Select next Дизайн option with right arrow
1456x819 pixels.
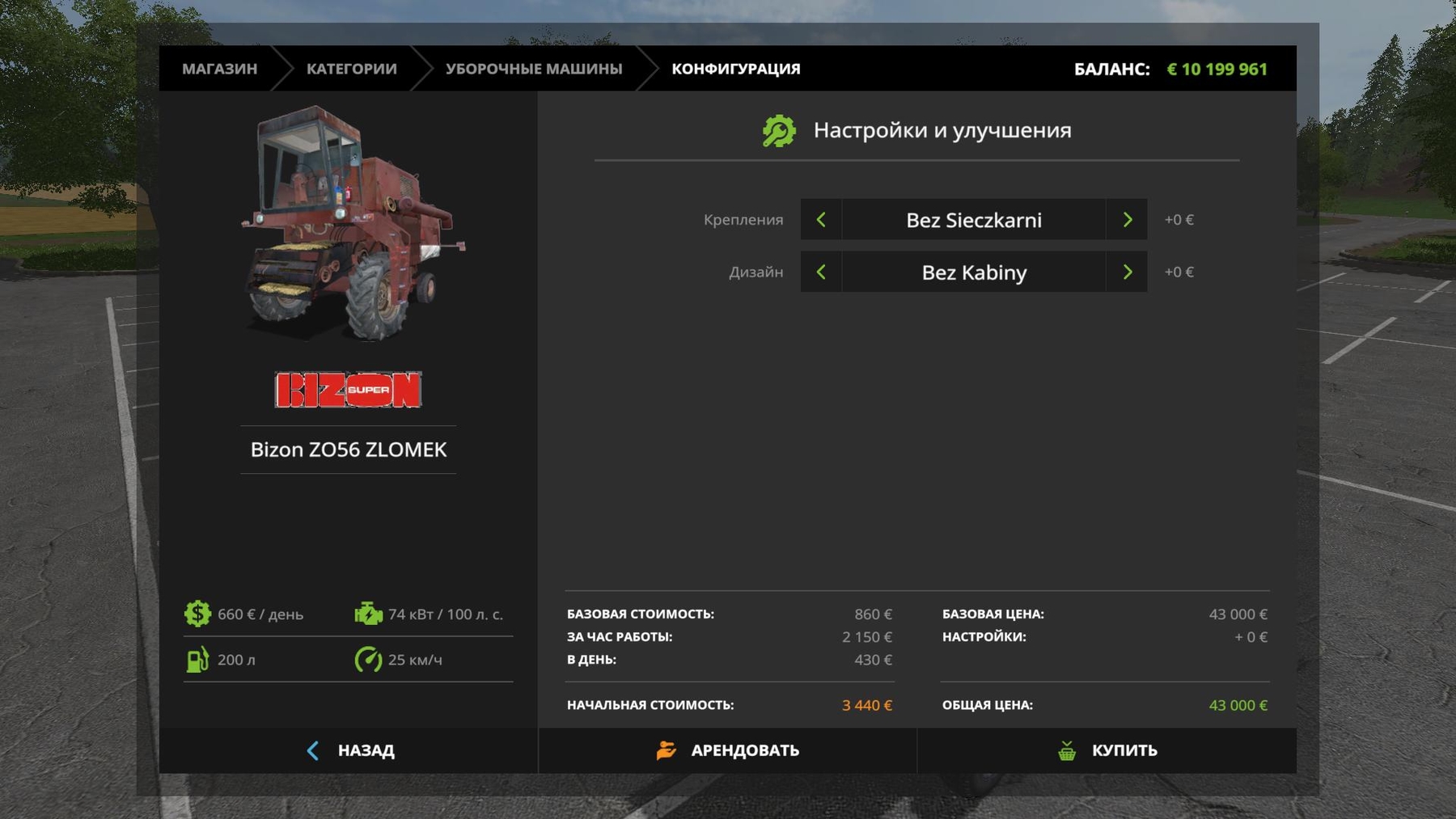(1127, 272)
